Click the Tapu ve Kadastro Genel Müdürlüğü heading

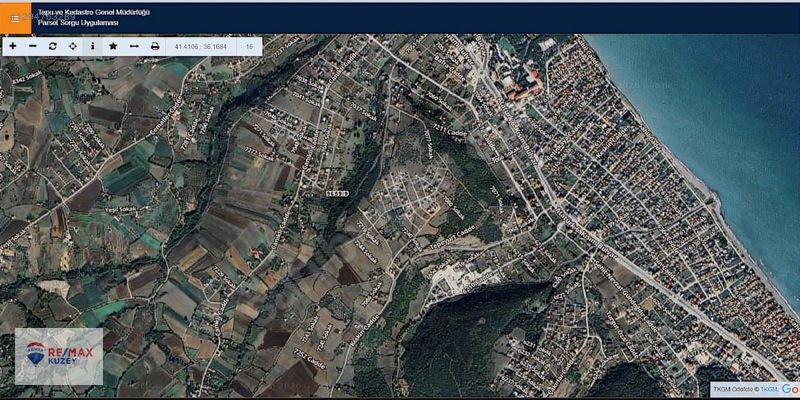(x=94, y=12)
